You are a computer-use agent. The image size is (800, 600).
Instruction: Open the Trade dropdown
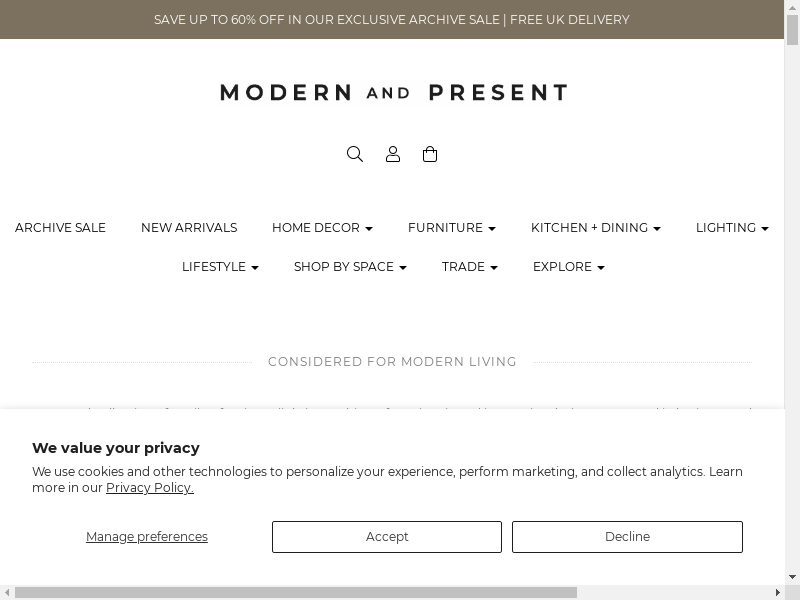point(469,267)
